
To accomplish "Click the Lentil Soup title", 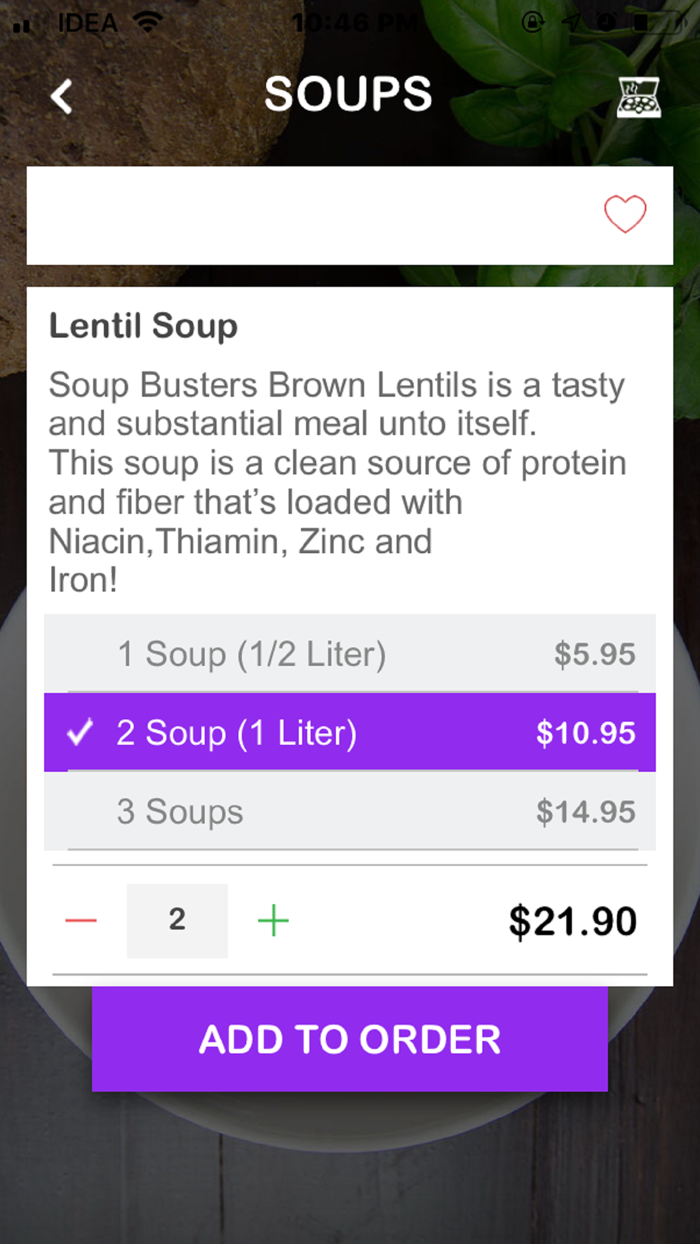I will 143,325.
